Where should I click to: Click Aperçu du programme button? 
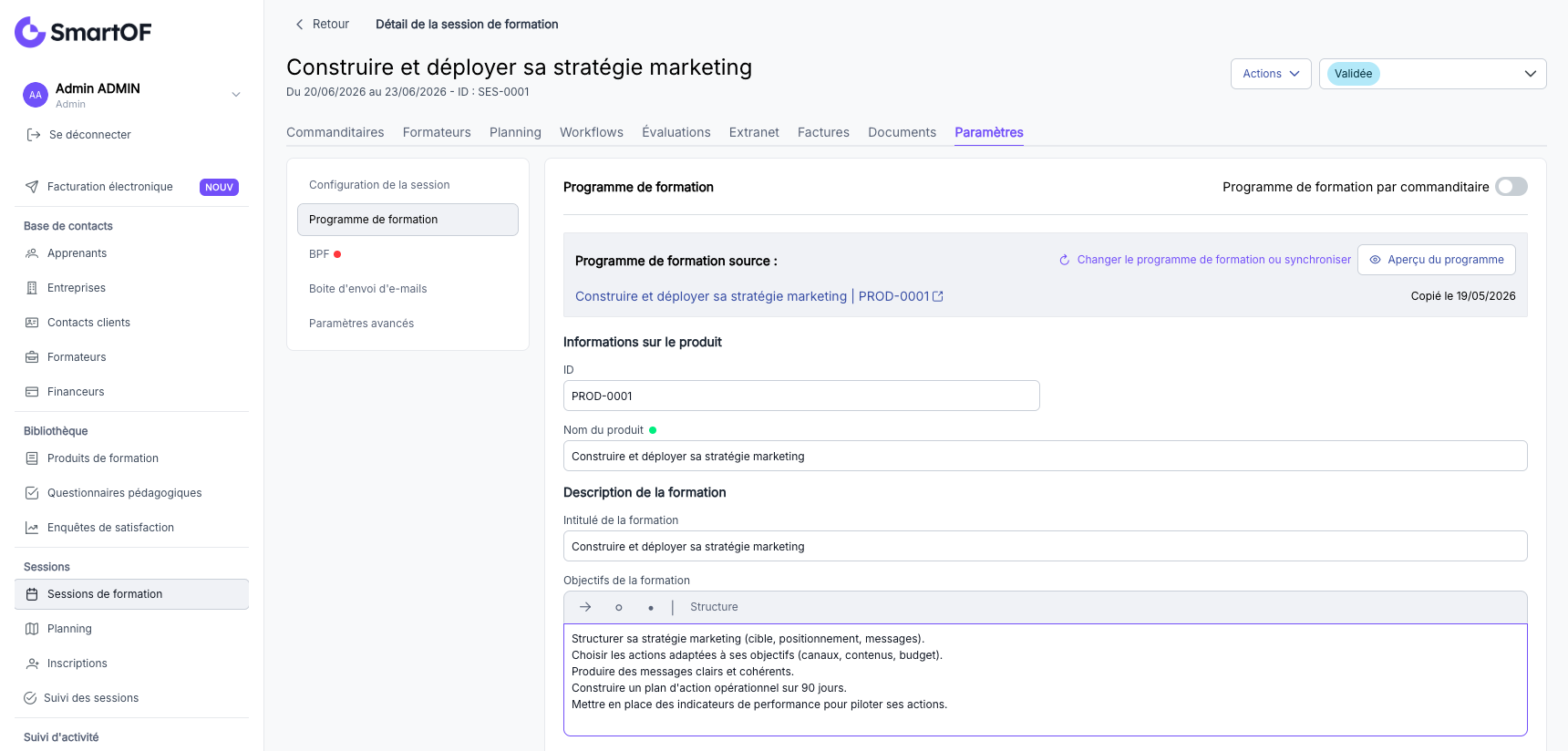click(1436, 260)
